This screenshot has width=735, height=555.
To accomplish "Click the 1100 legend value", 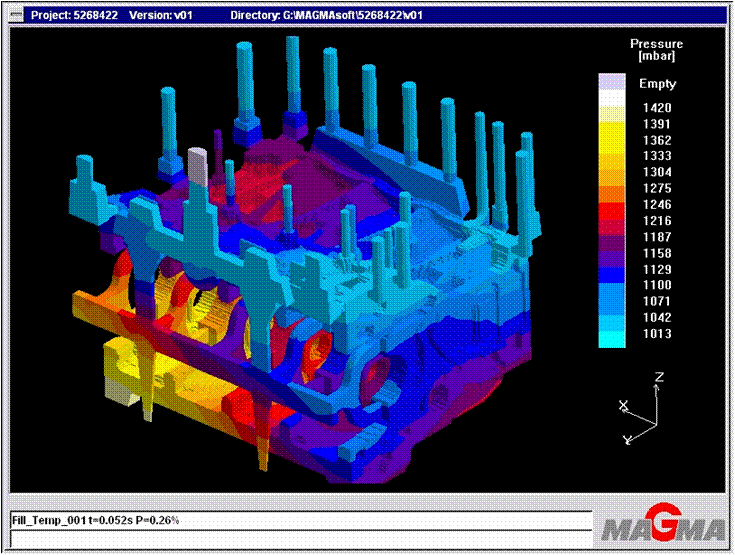I will point(657,285).
